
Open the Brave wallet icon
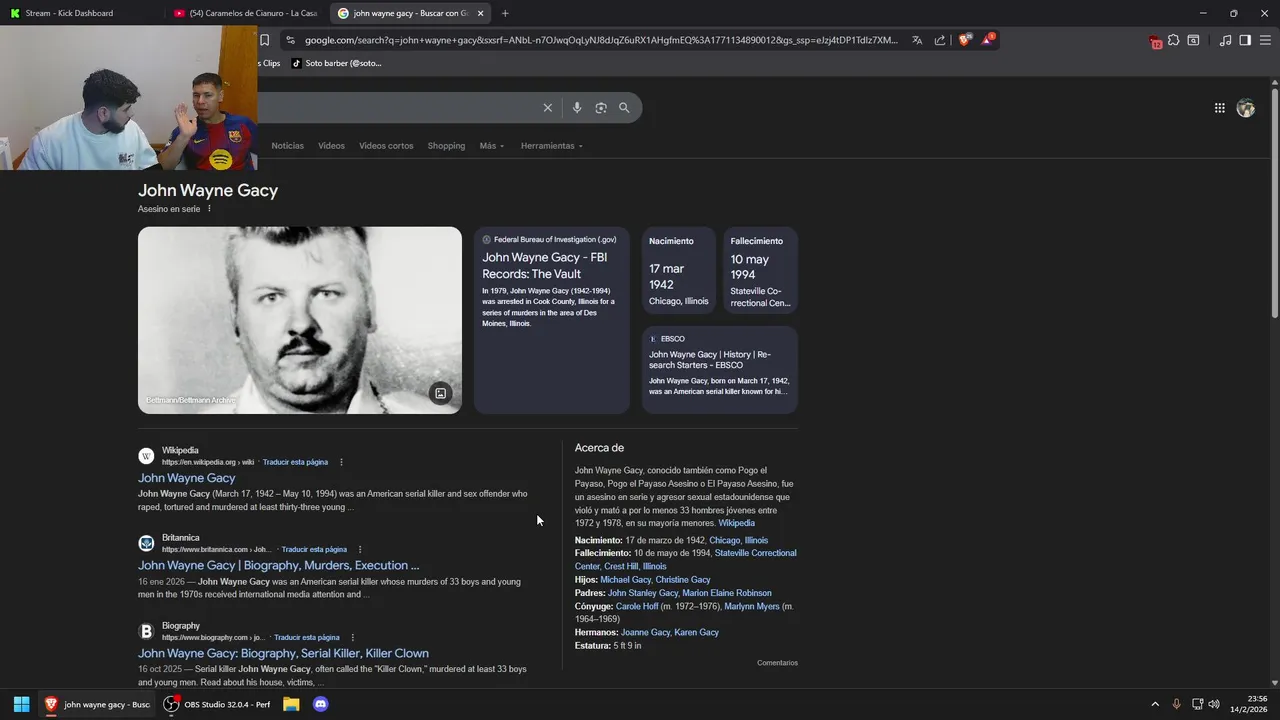(1193, 40)
